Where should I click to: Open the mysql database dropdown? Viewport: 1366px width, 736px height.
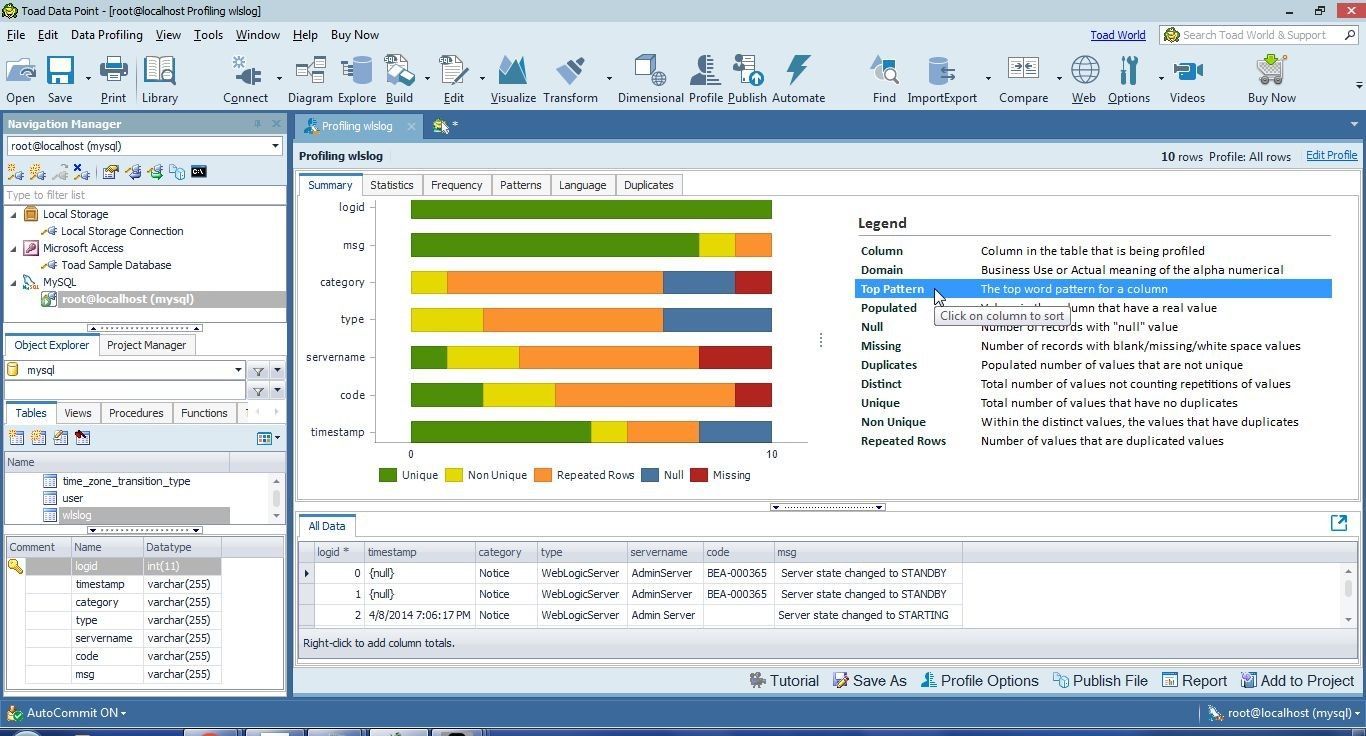[238, 370]
